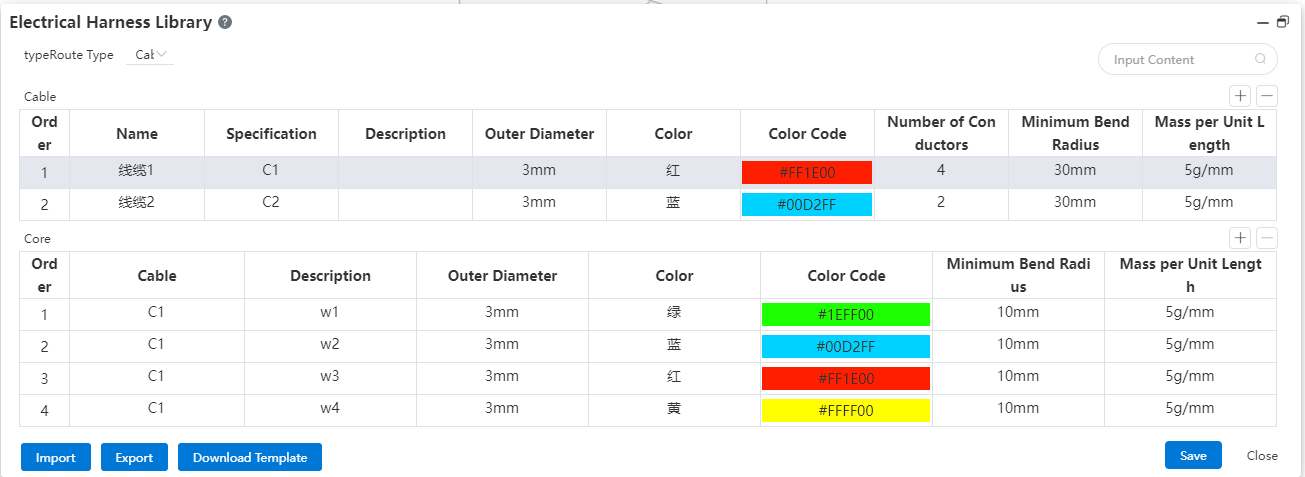Click the Close link
Viewport: 1305px width, 477px height.
point(1262,455)
